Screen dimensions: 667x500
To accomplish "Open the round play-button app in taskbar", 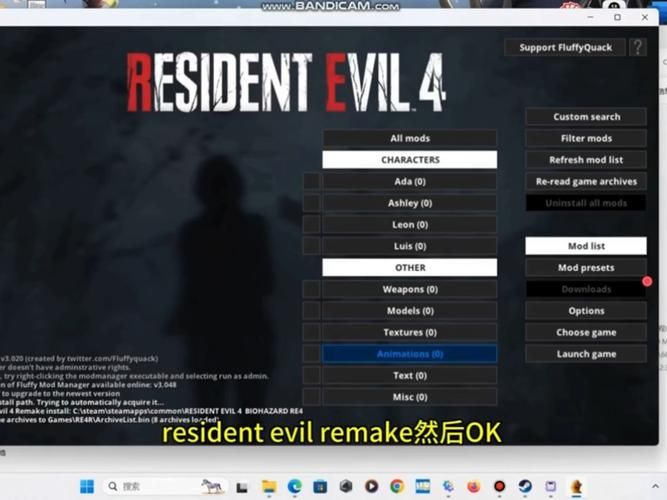I will tap(371, 486).
